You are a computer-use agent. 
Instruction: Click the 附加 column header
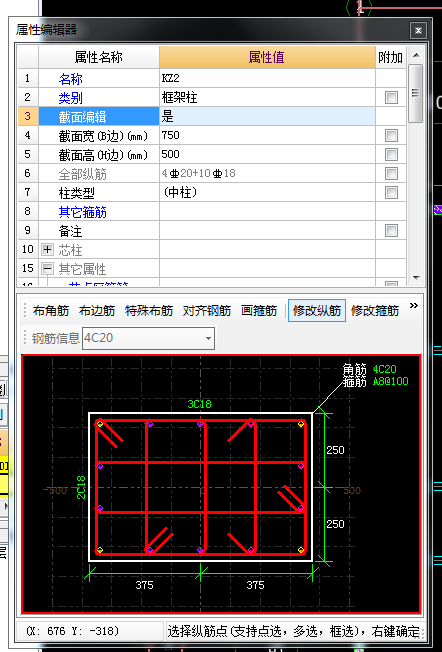point(391,57)
